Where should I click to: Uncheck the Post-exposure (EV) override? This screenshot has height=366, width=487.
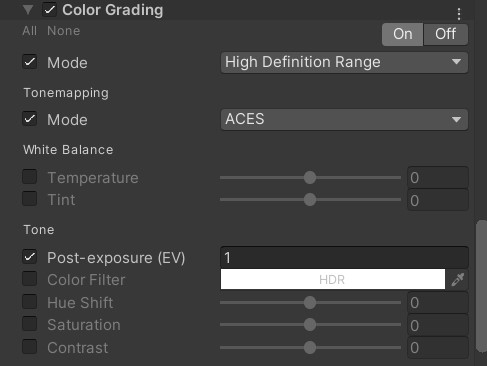point(30,257)
